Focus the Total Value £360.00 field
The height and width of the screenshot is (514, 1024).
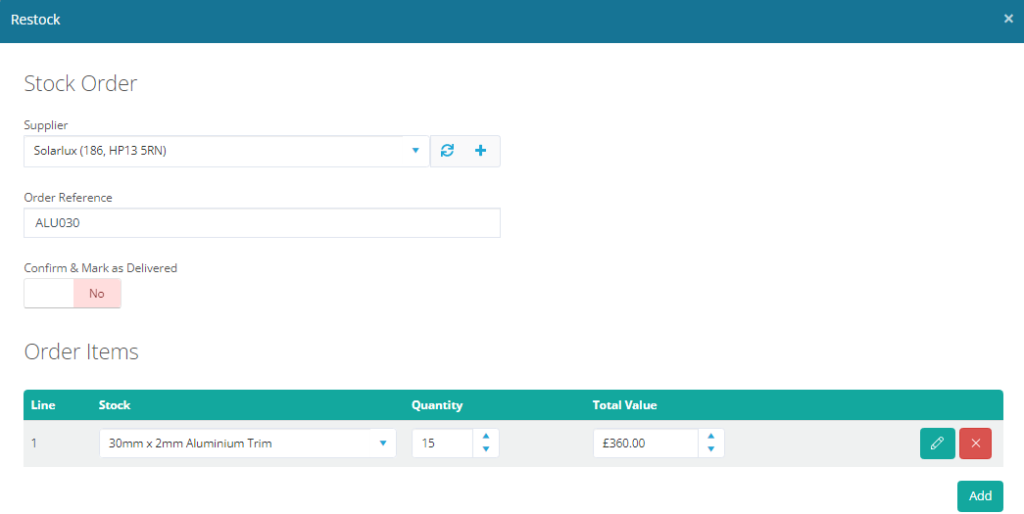(644, 443)
